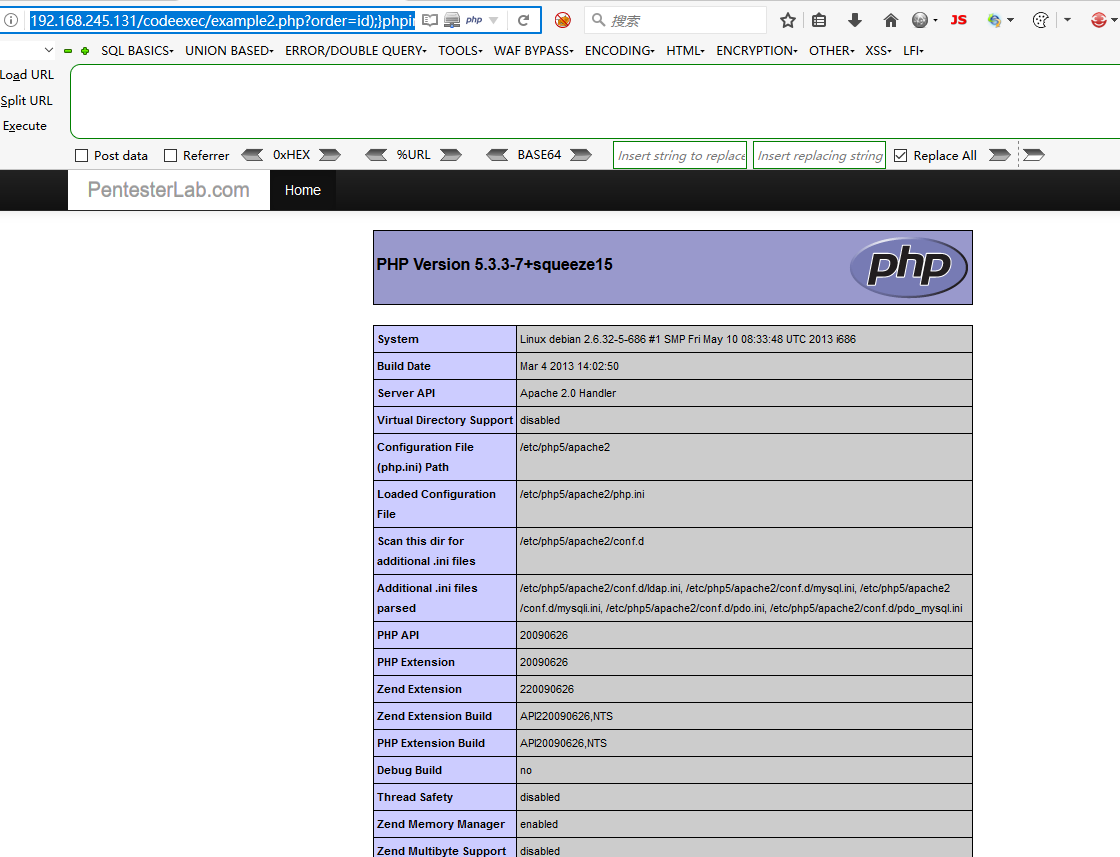The image size is (1120, 857).
Task: Go to the browser home page icon
Action: point(890,20)
